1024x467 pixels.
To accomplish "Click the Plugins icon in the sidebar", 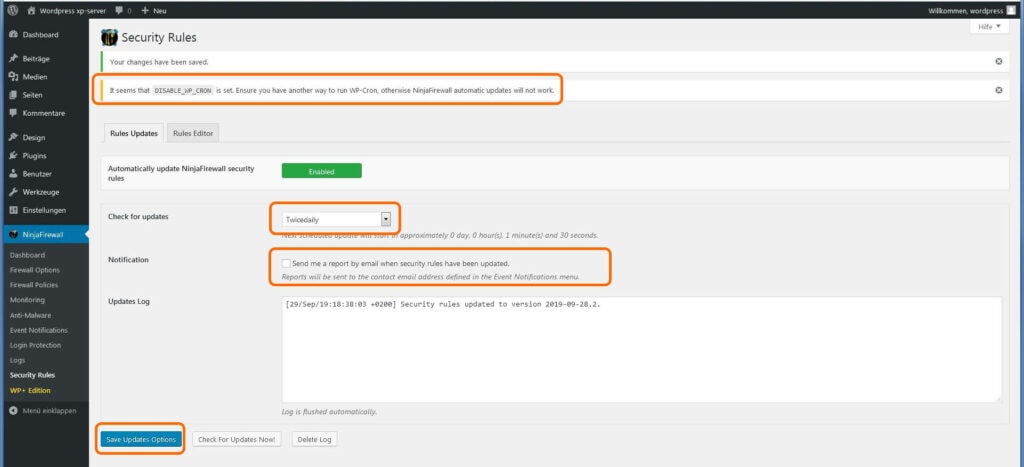I will [13, 155].
